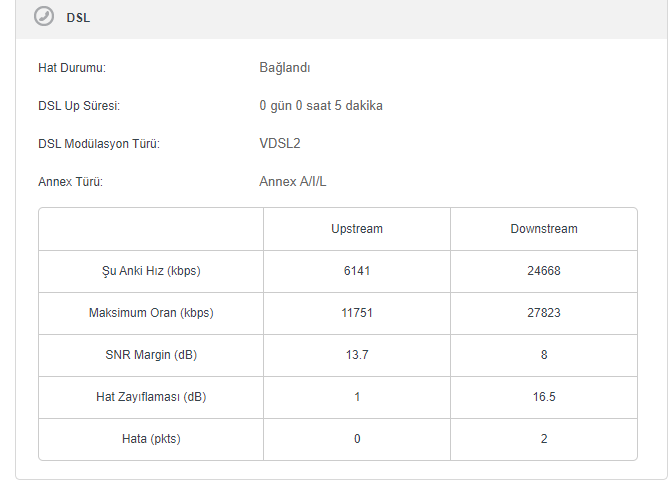Viewport: 669px width, 489px height.
Task: Click downstream current speed 24668
Action: (x=544, y=271)
